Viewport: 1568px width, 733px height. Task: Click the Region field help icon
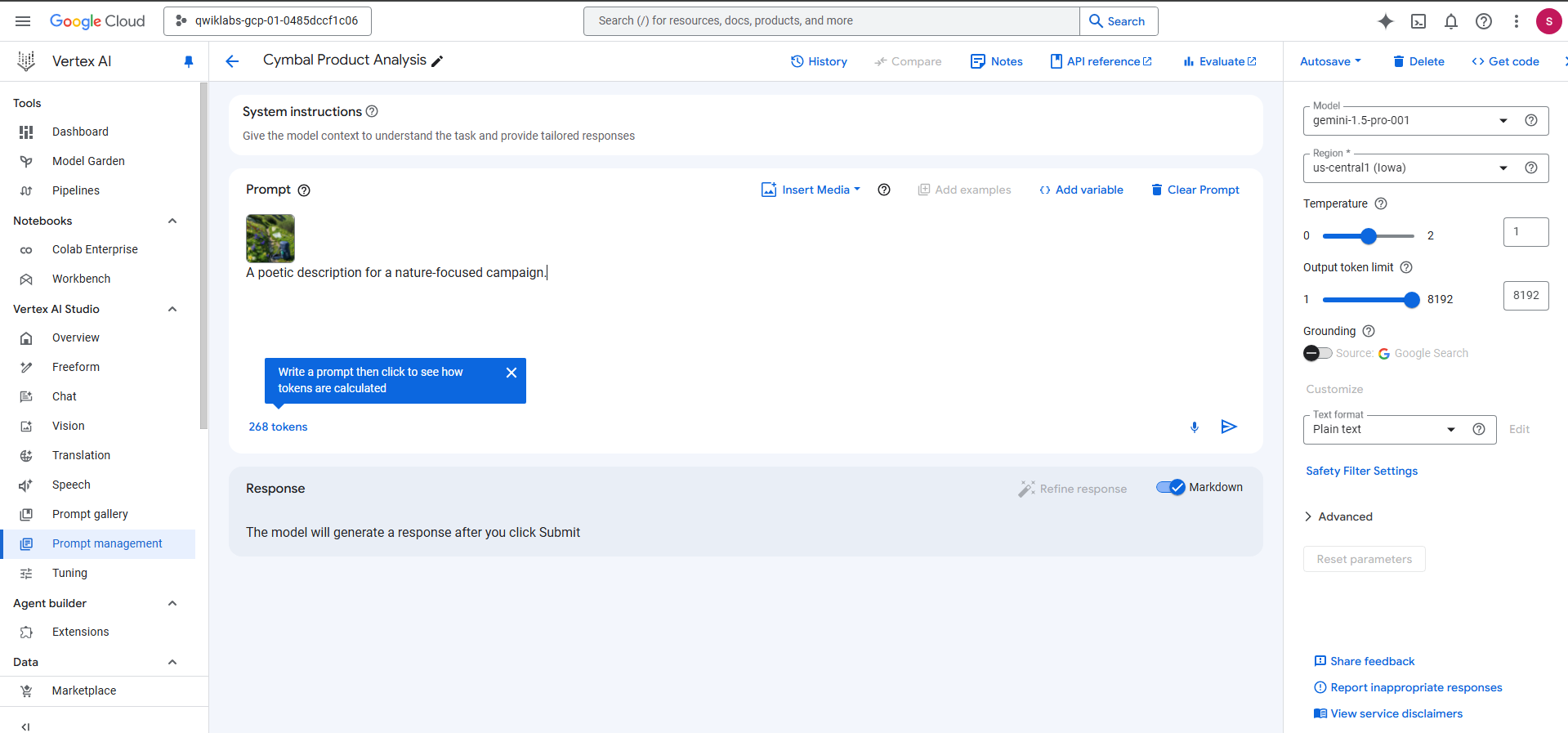1531,168
